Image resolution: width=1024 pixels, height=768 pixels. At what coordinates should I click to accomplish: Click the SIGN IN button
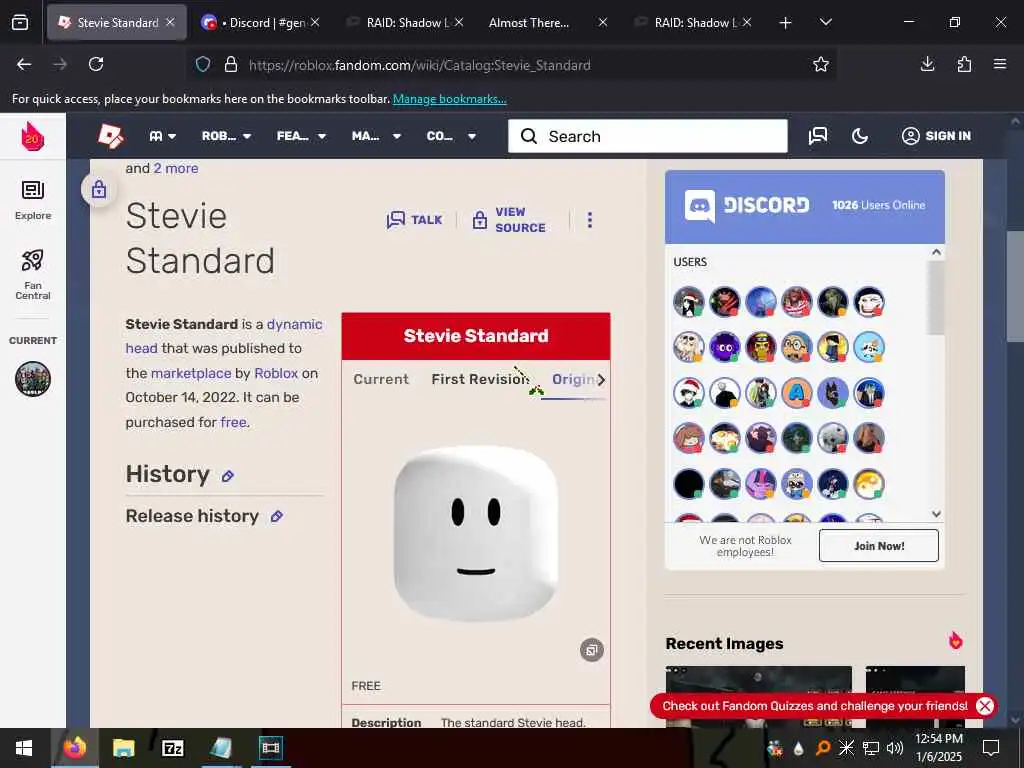(x=936, y=136)
